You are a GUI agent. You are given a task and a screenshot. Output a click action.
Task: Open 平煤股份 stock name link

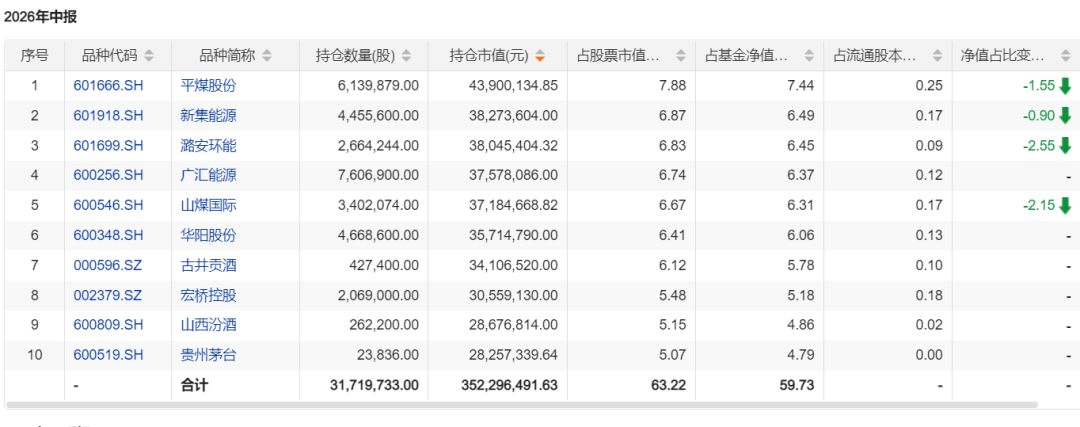208,86
